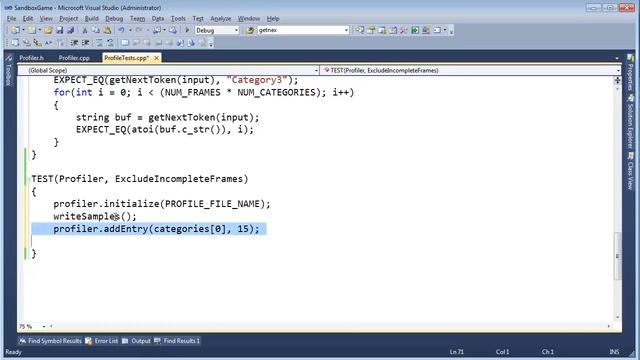
Task: Expand the Undo history dropdown arrow
Action: [x=130, y=30]
